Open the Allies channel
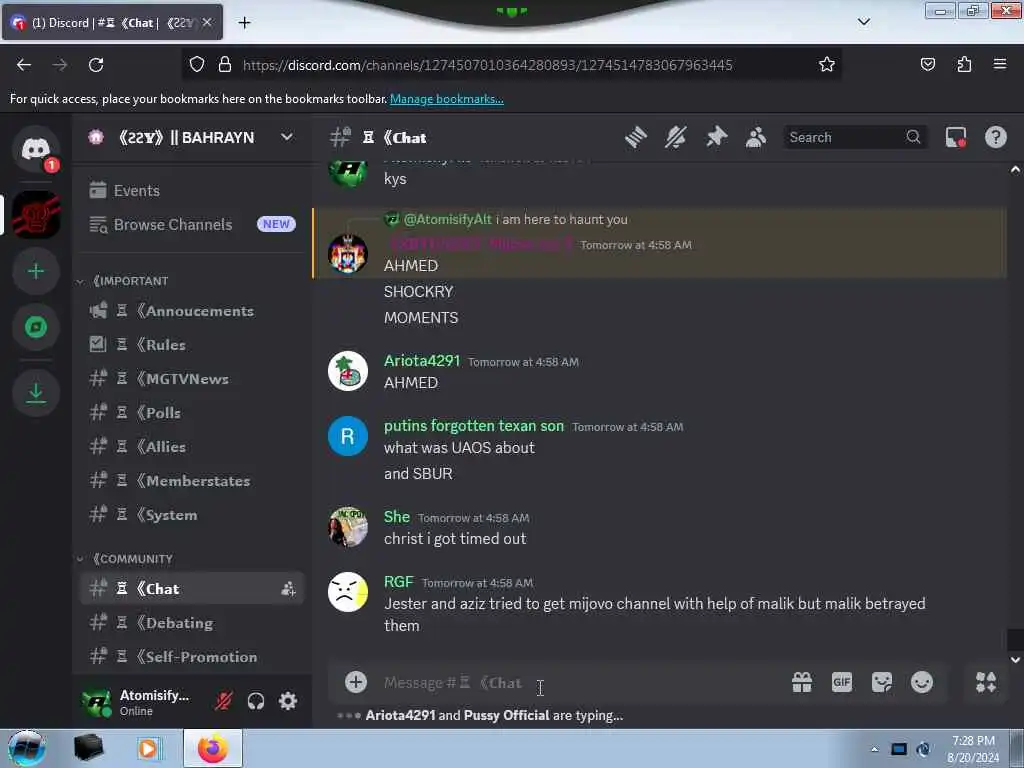This screenshot has height=768, width=1024. tap(191, 447)
